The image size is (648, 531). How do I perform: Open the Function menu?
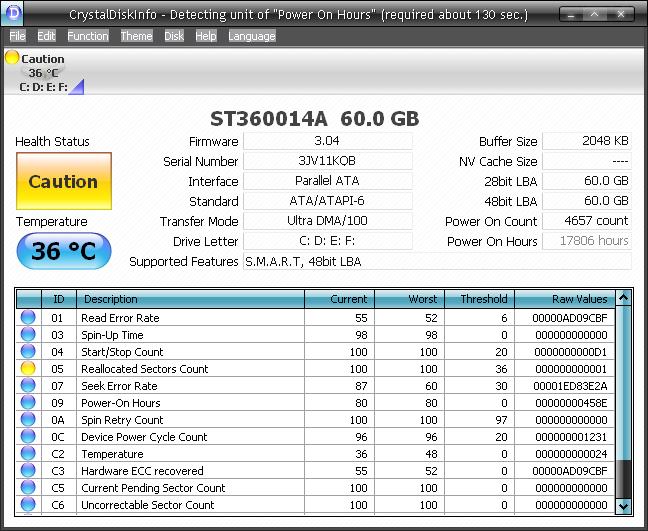click(88, 36)
